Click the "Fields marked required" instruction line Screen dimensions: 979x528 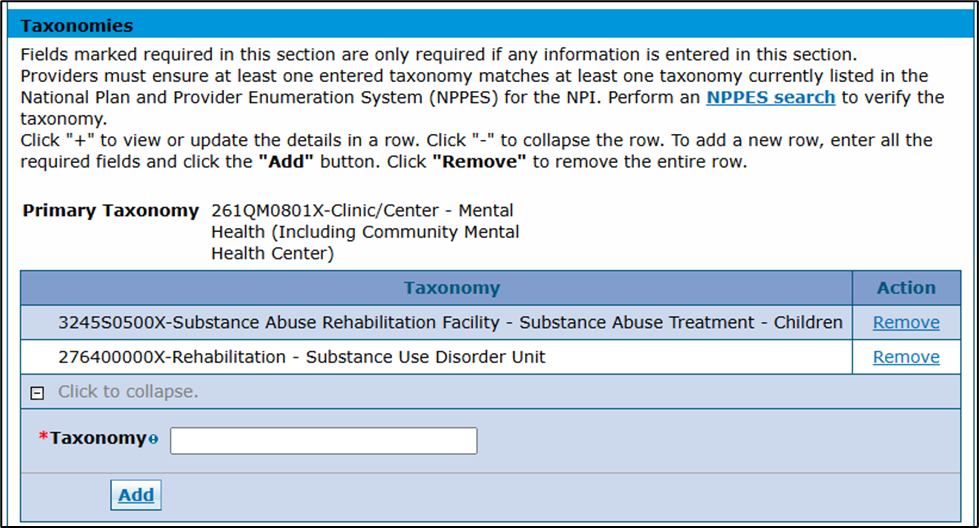pyautogui.click(x=439, y=54)
